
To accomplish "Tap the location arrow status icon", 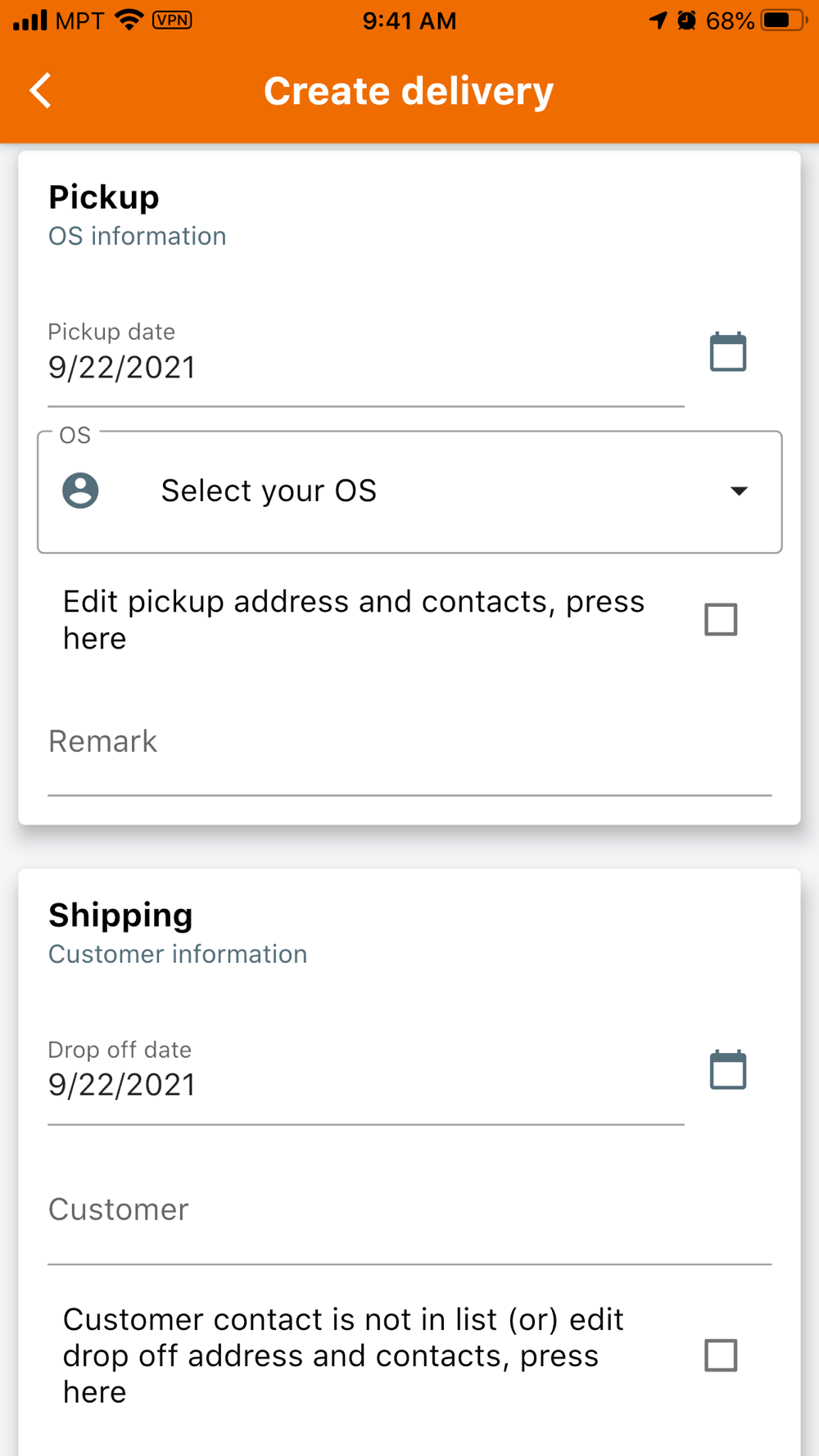I will tap(658, 20).
